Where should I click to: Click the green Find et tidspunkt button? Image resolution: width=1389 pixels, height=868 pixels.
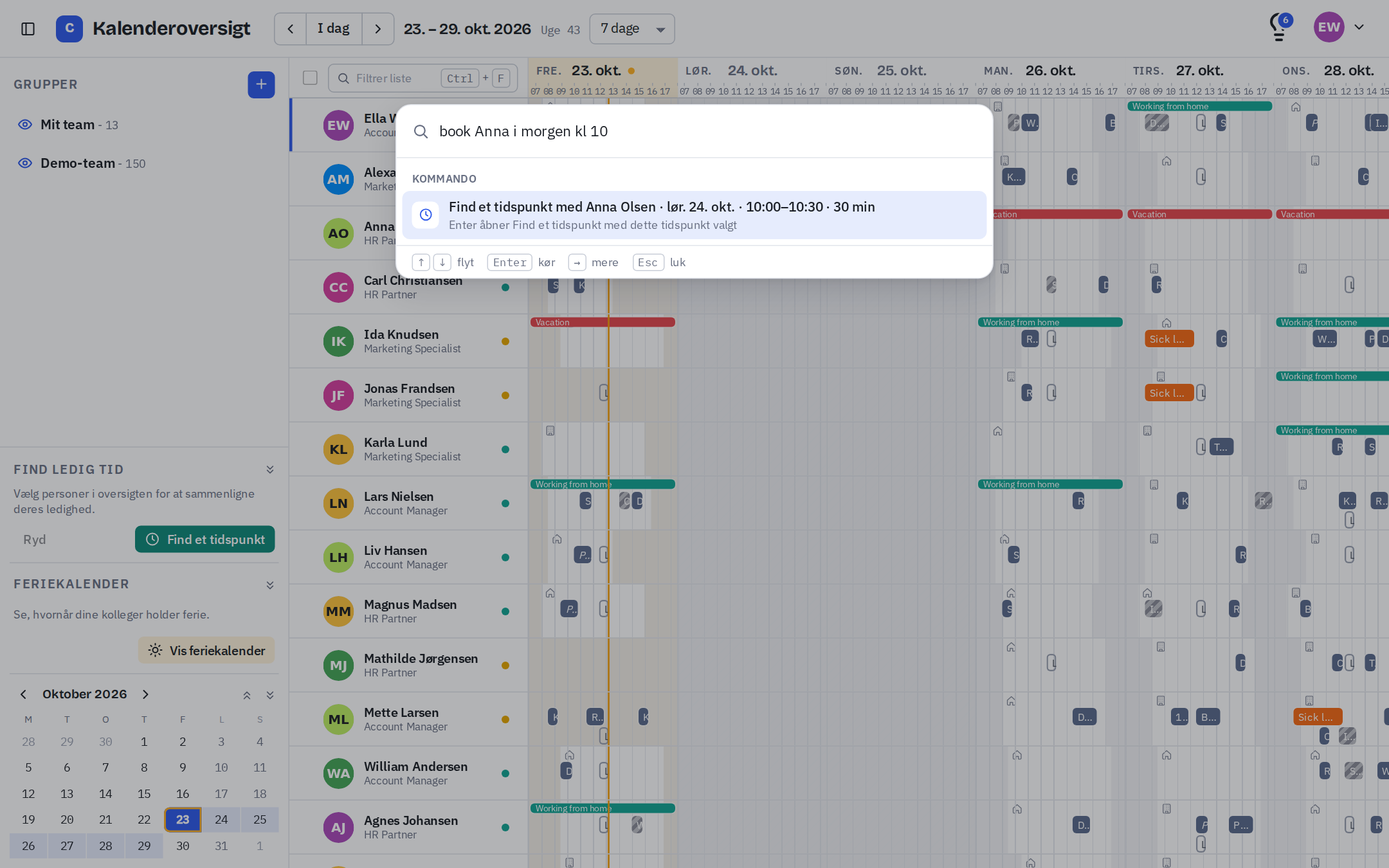coord(204,539)
